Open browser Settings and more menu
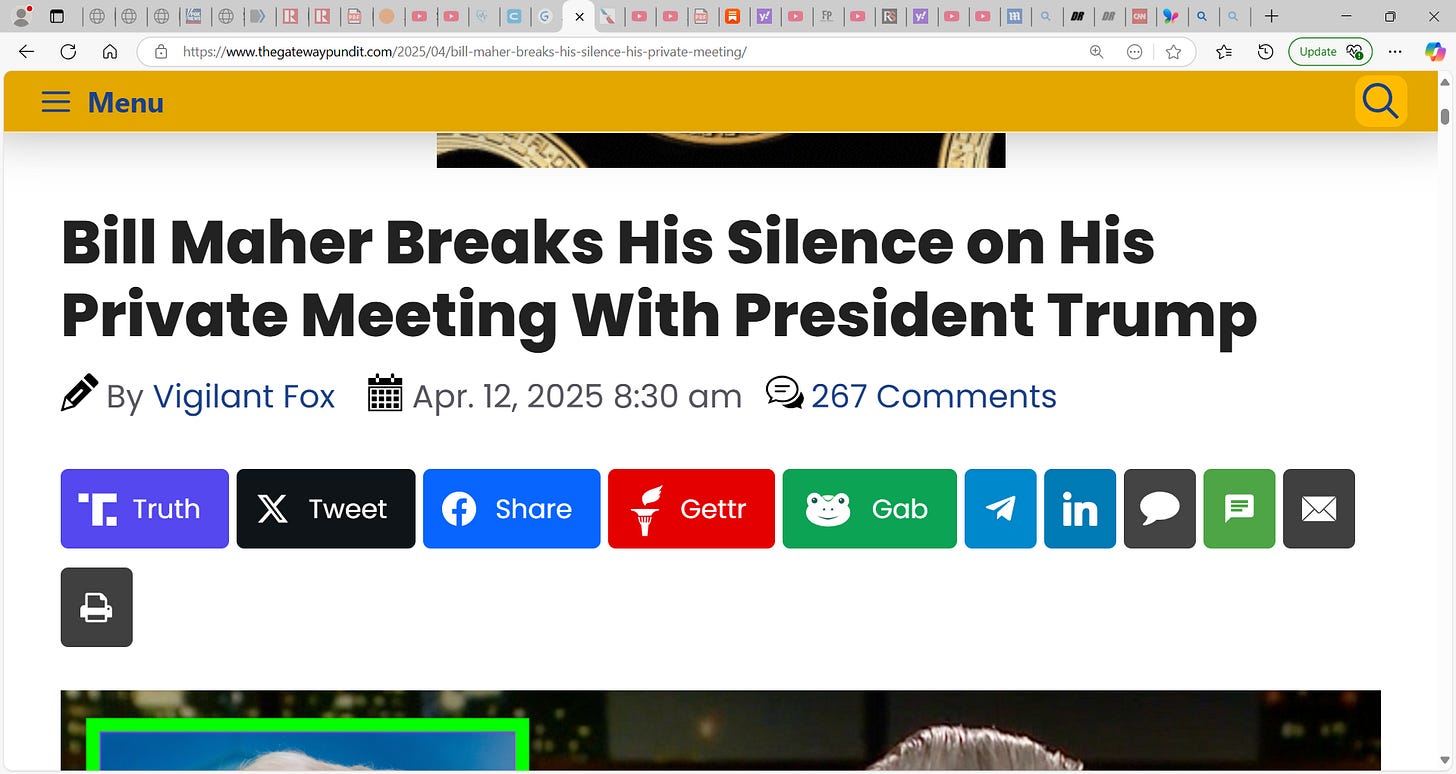Image resolution: width=1456 pixels, height=774 pixels. (1395, 52)
